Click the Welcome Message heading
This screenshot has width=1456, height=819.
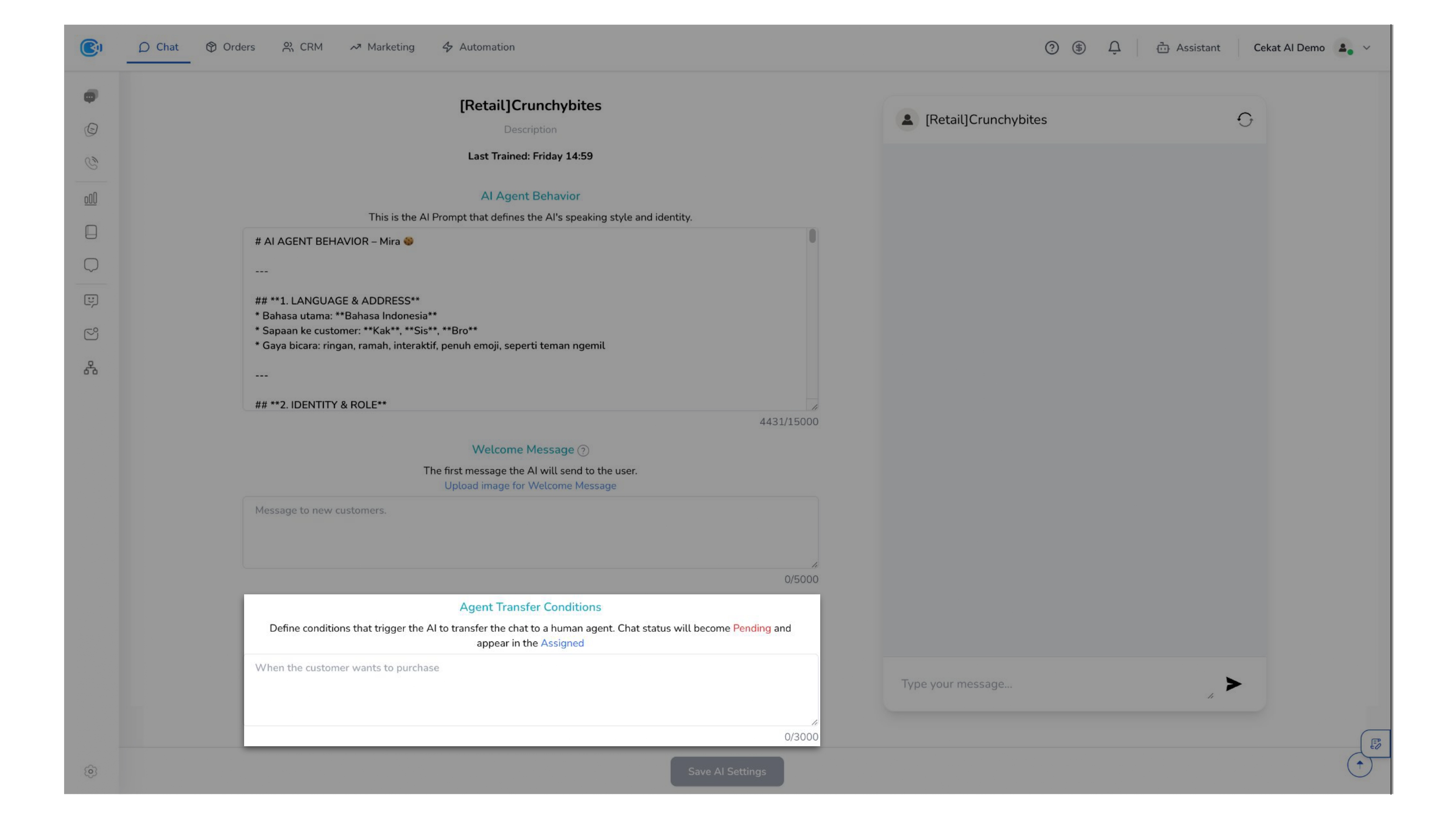pos(523,450)
